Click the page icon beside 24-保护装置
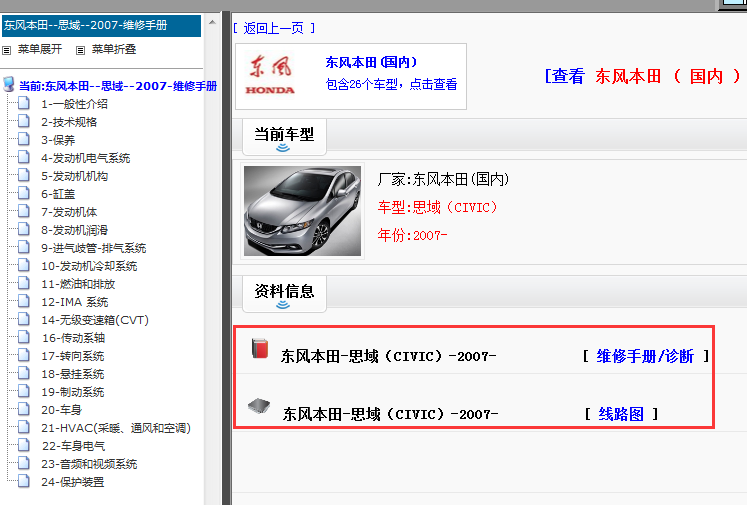The width and height of the screenshot is (747, 505). [24, 482]
